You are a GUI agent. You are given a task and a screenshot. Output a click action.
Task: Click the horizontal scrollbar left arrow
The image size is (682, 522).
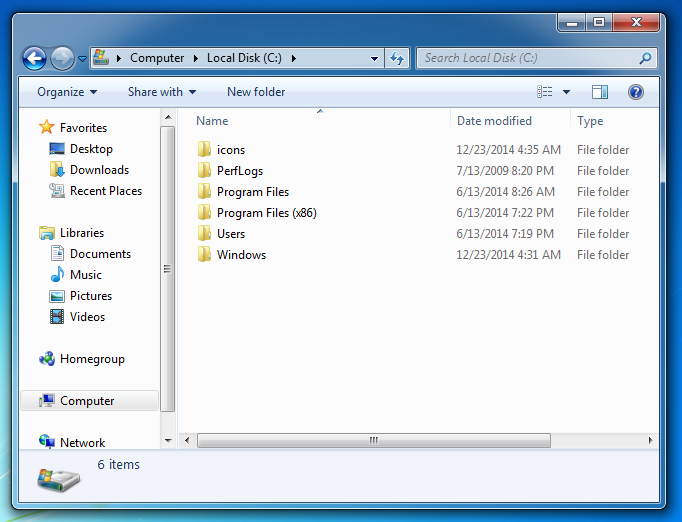coord(187,440)
